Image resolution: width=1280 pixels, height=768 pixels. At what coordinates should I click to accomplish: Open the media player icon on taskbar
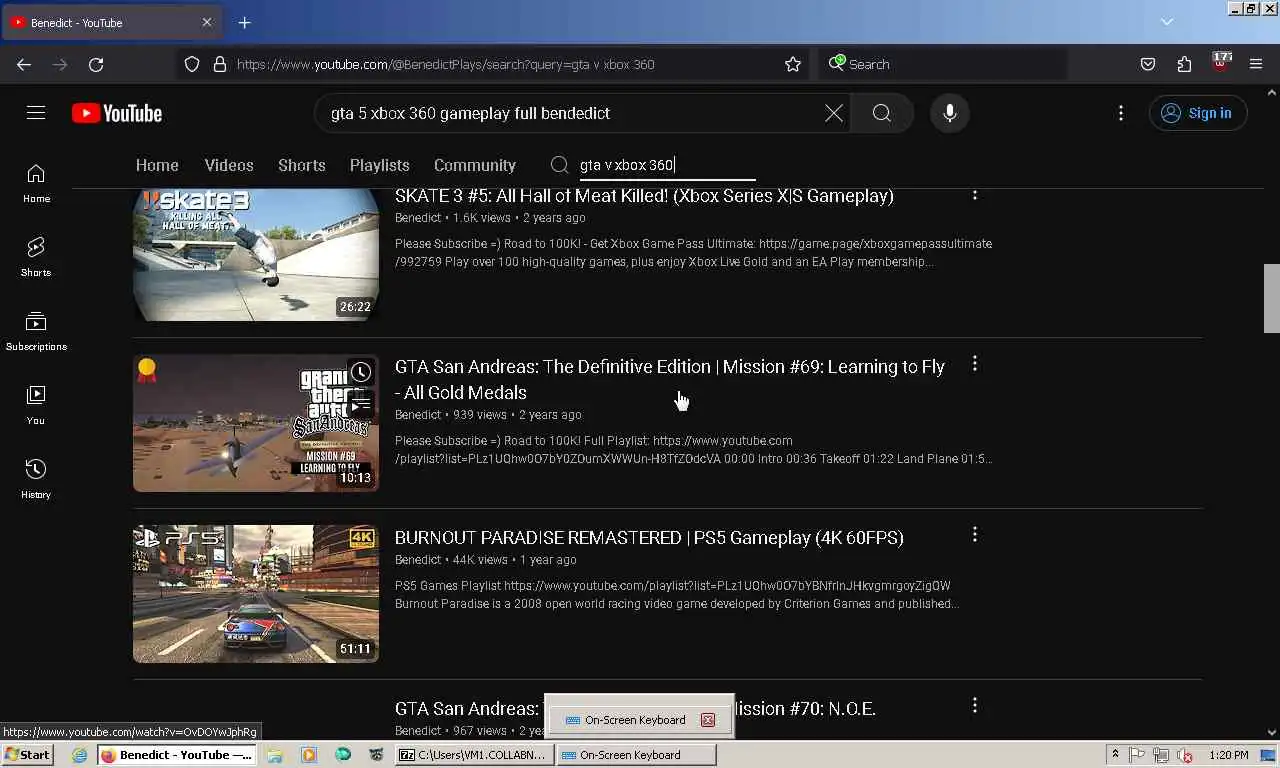pyautogui.click(x=308, y=755)
